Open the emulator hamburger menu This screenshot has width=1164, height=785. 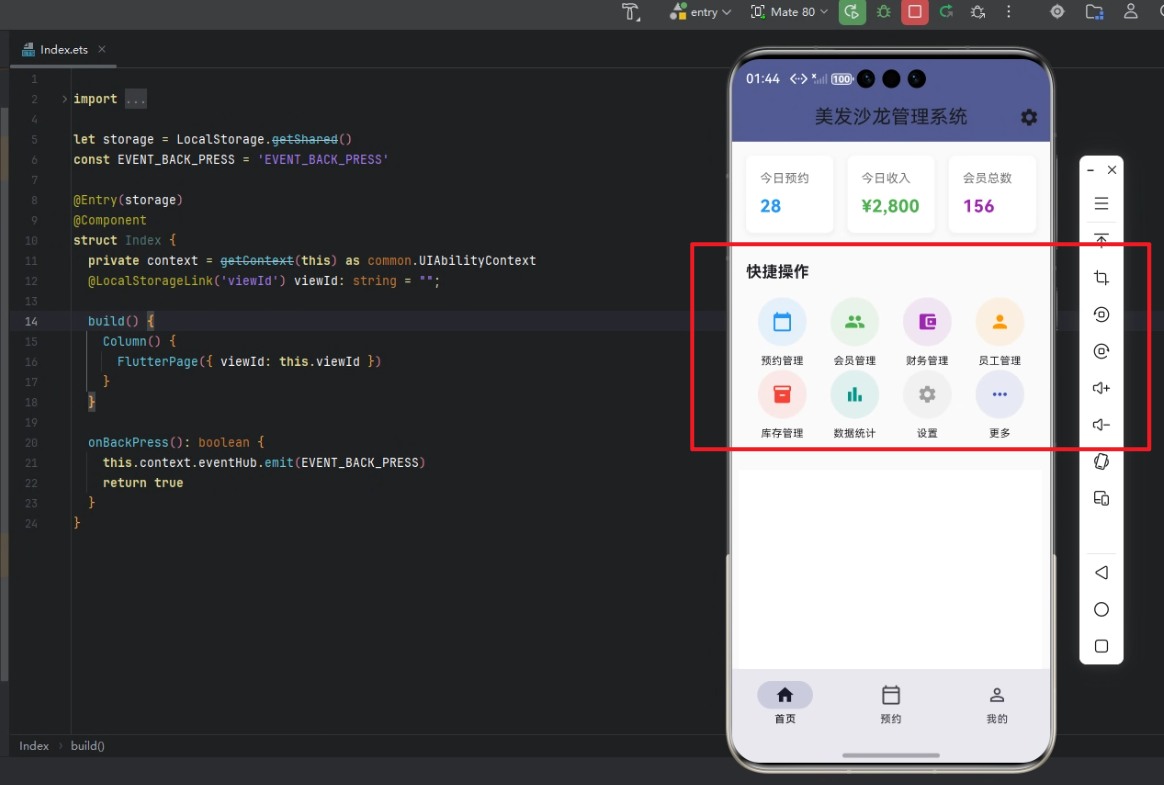(1102, 203)
